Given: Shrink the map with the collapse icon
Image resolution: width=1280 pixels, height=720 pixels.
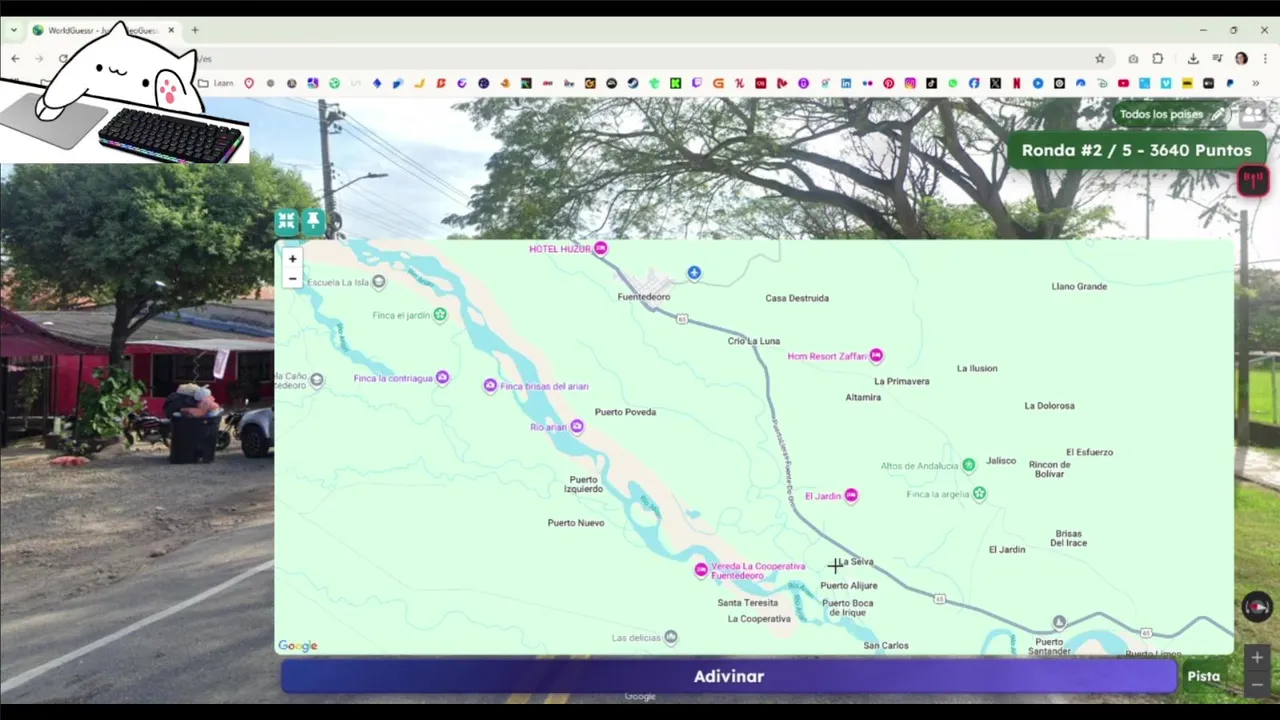Looking at the screenshot, I should [x=287, y=221].
